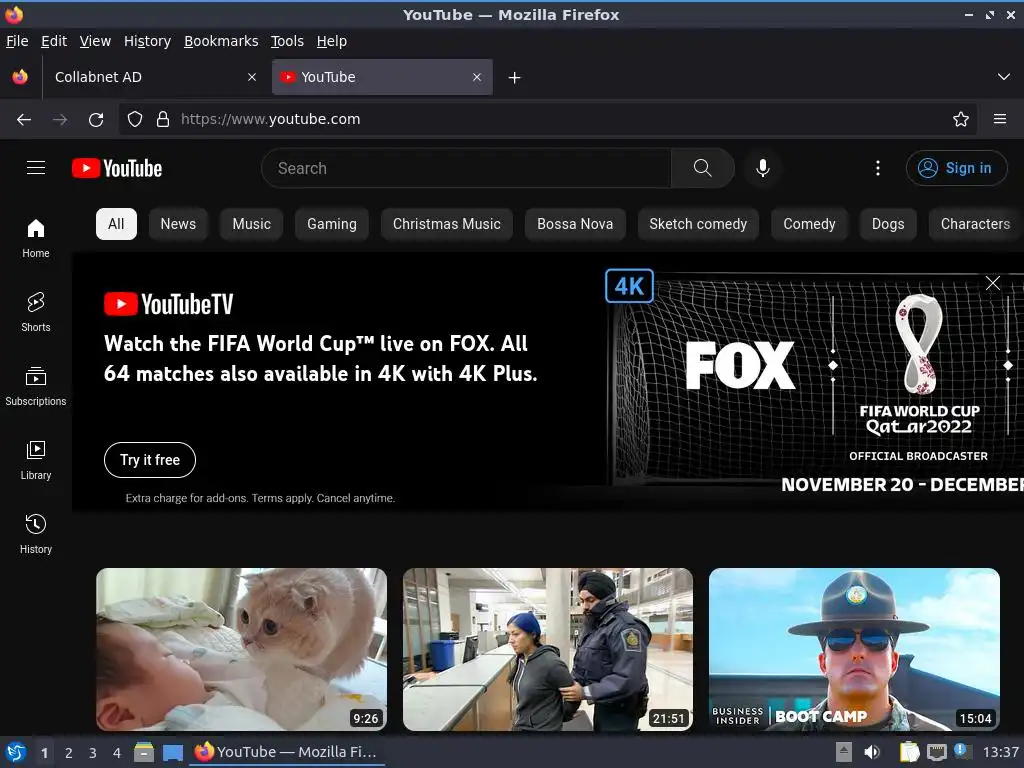This screenshot has height=768, width=1024.
Task: Select the Christmas Music chip
Action: coord(447,224)
